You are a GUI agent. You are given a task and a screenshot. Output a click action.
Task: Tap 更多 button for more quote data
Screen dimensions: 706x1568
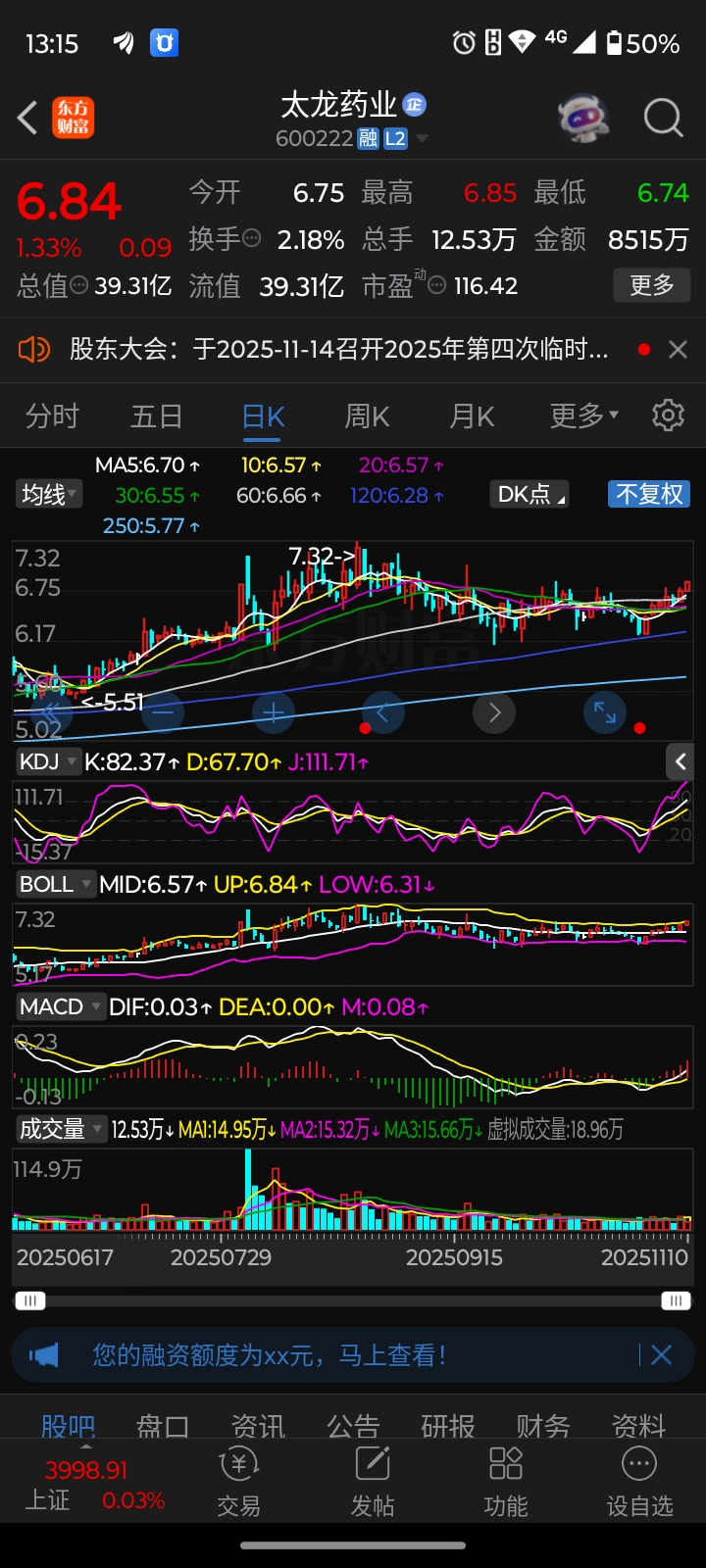[652, 285]
